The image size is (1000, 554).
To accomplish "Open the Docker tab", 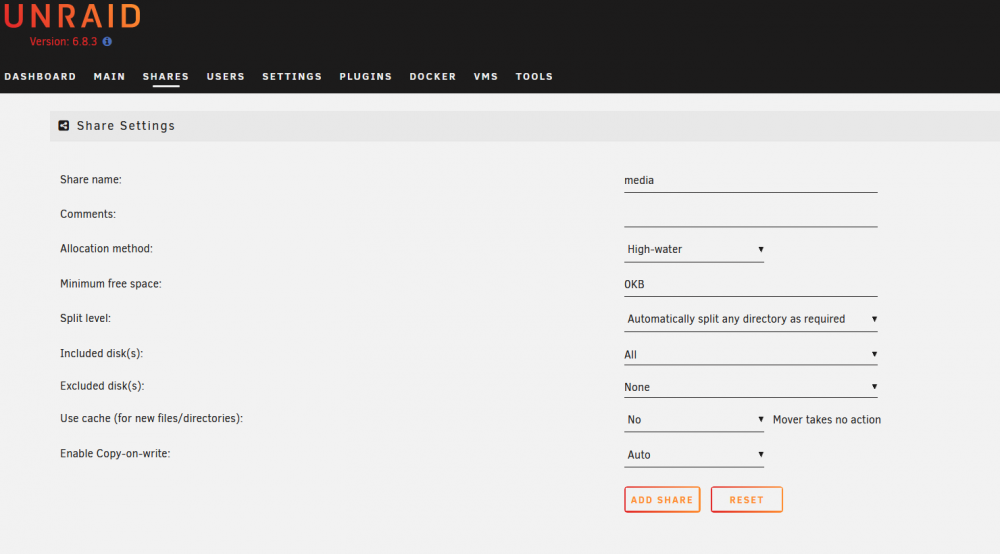I will point(433,77).
